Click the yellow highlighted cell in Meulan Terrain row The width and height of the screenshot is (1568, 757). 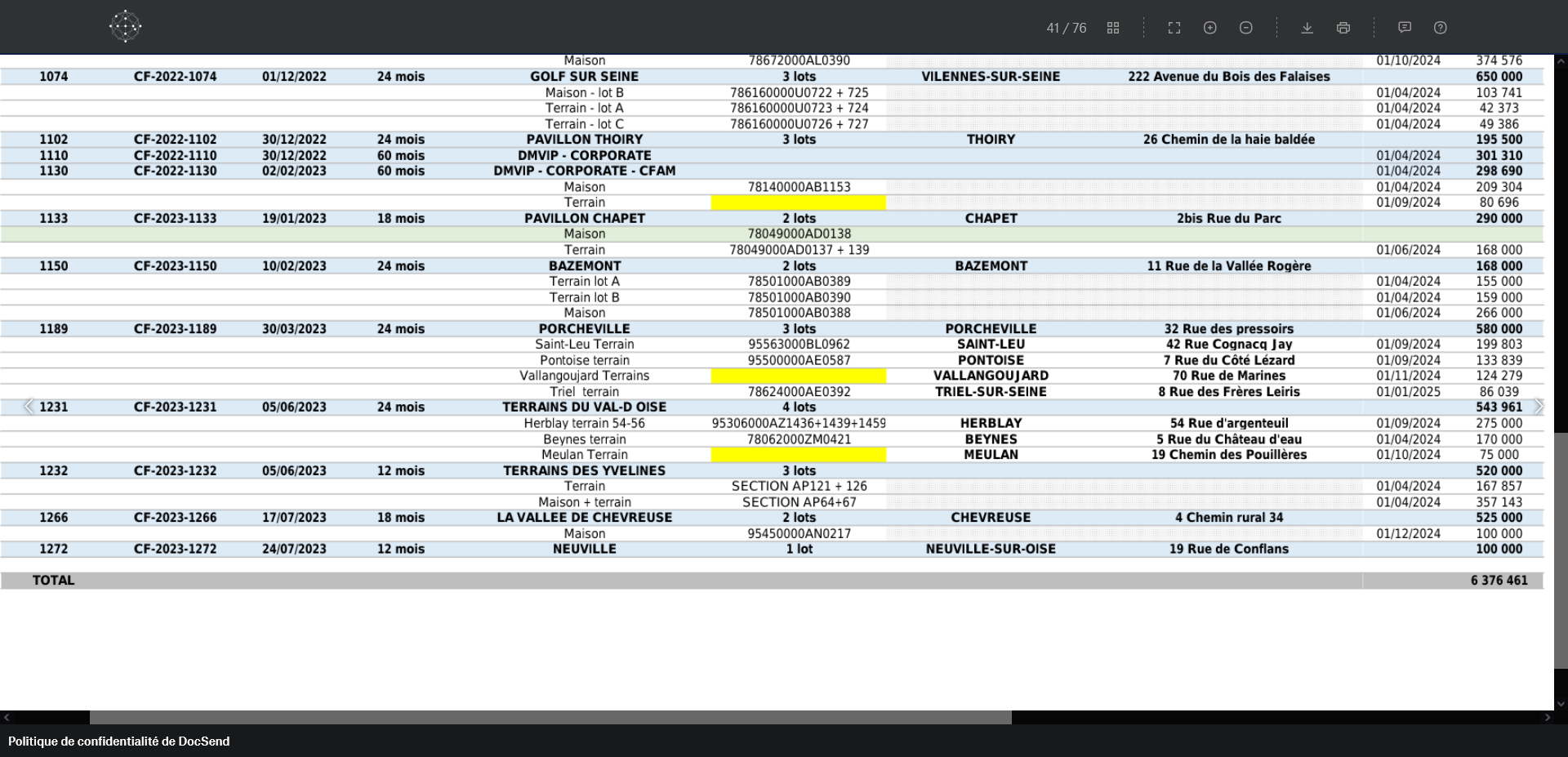pyautogui.click(x=798, y=455)
